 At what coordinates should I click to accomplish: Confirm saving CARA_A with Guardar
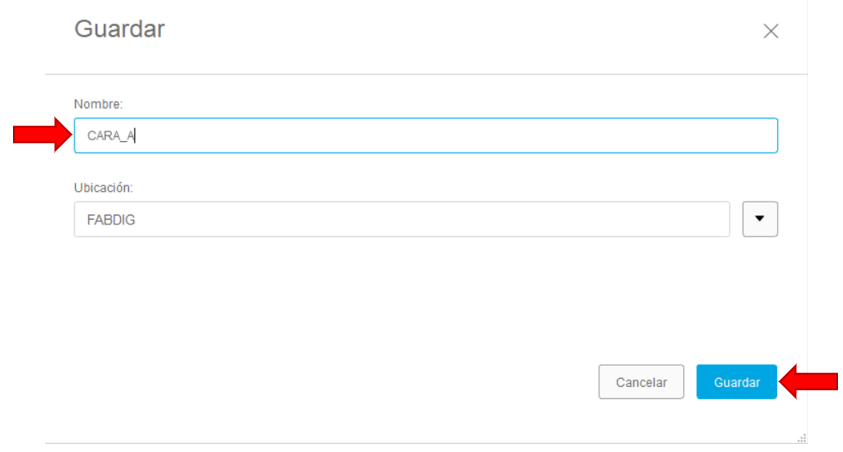pos(737,382)
